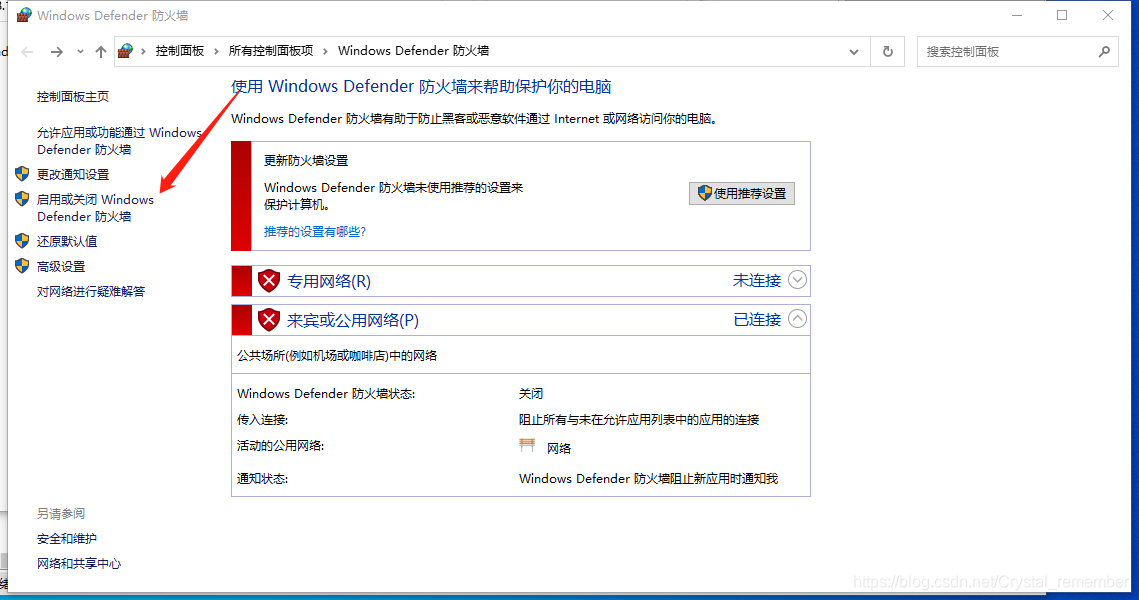
Task: Open recent locations dropdown next to forward arrow
Action: 80,52
